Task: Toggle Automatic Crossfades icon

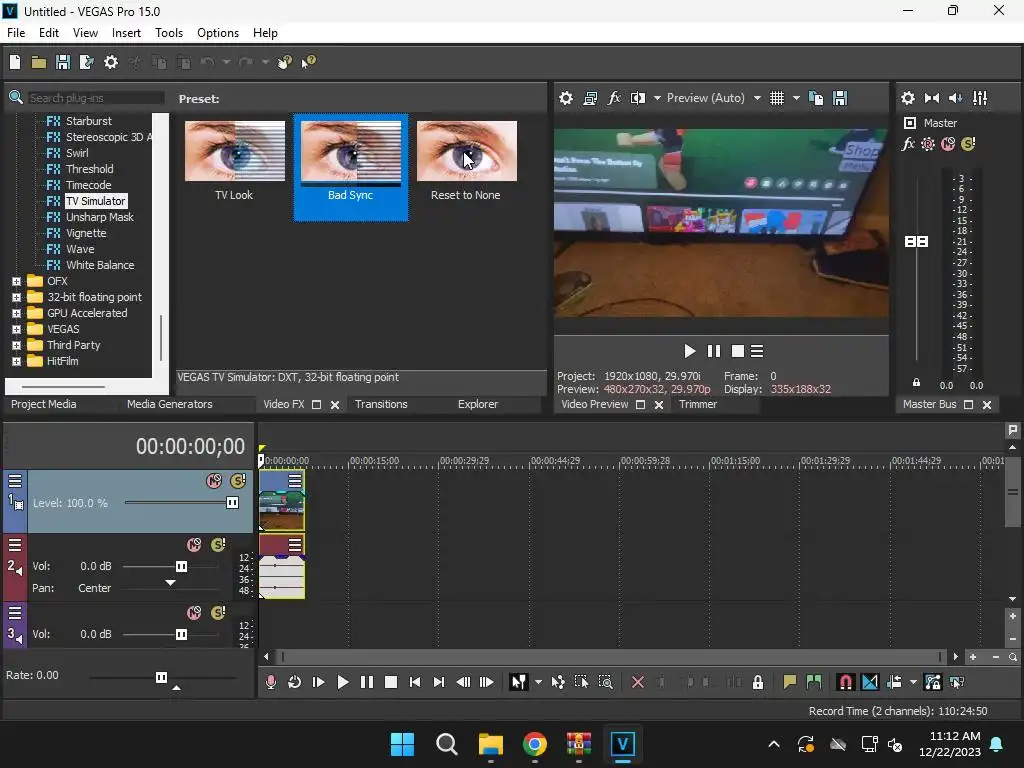Action: tap(870, 682)
